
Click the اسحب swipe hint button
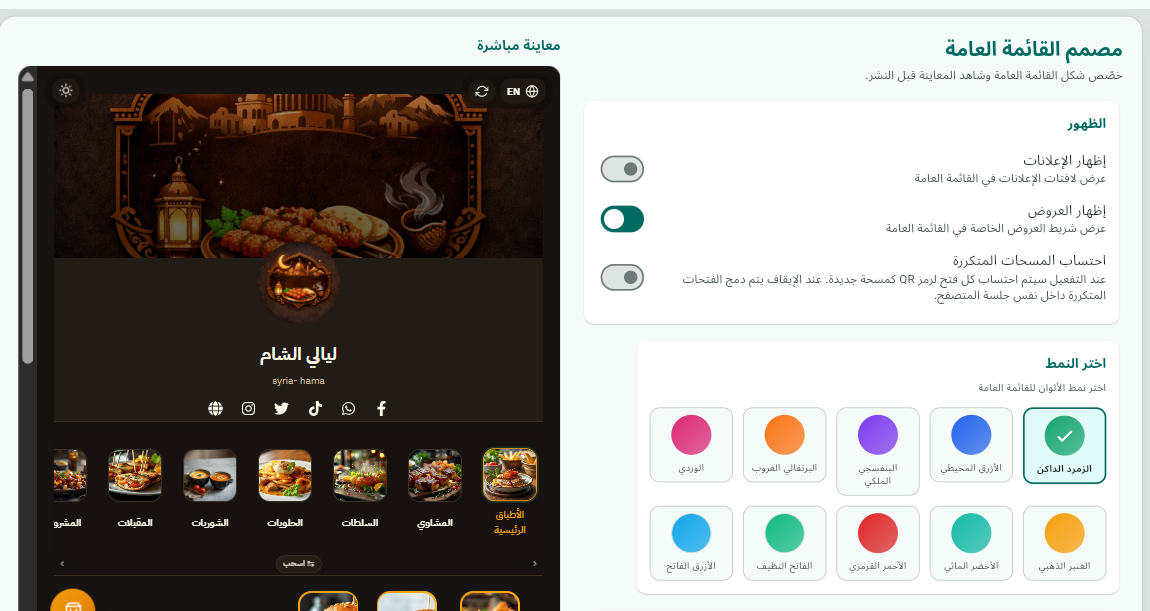tap(299, 563)
